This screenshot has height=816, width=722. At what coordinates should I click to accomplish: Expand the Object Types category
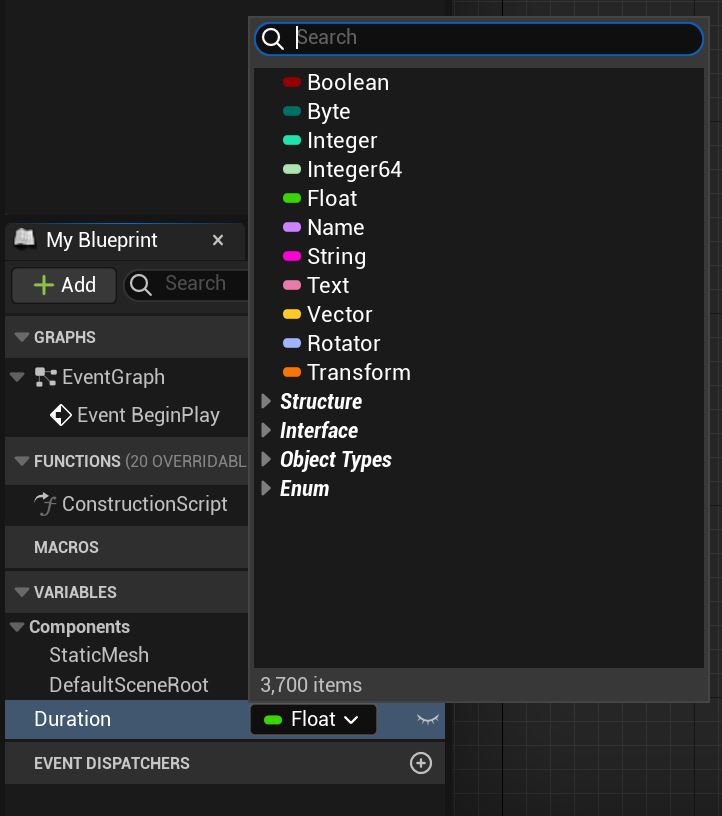tap(266, 459)
